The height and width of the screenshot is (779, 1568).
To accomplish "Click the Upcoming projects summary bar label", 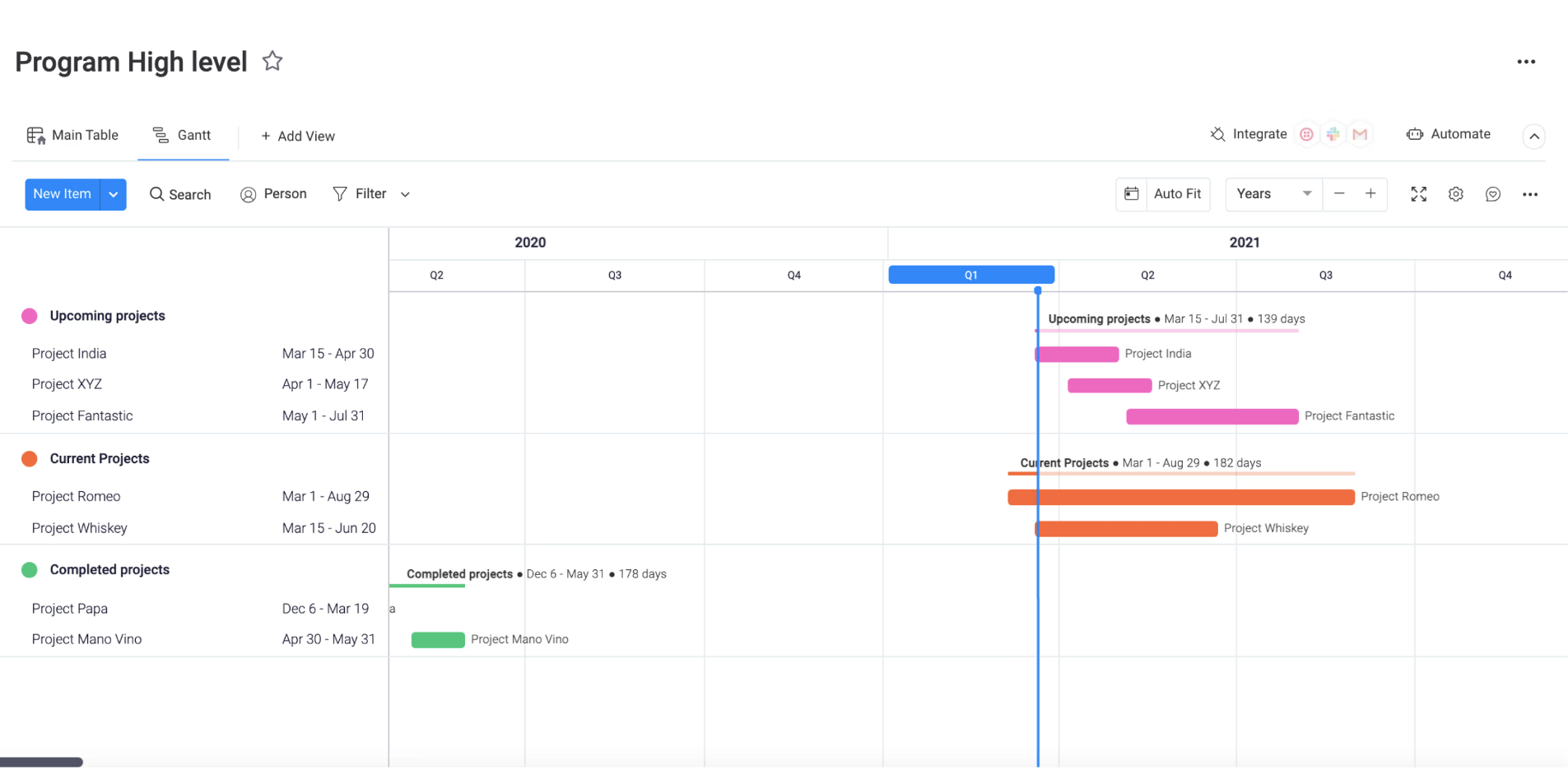I will tap(1177, 319).
